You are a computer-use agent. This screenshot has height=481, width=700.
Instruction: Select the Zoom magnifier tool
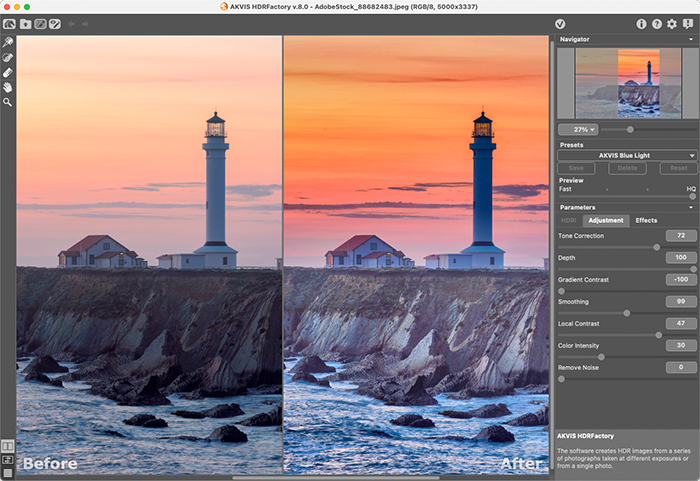click(x=8, y=102)
